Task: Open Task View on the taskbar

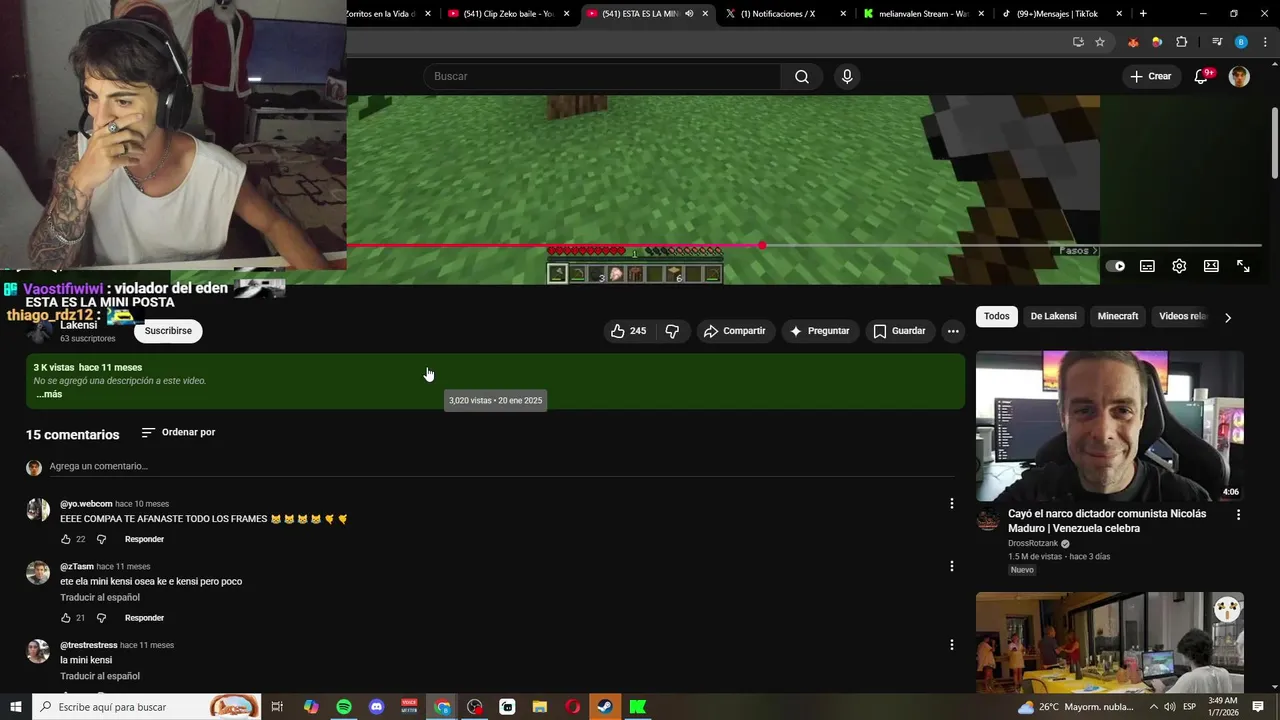Action: pos(278,707)
